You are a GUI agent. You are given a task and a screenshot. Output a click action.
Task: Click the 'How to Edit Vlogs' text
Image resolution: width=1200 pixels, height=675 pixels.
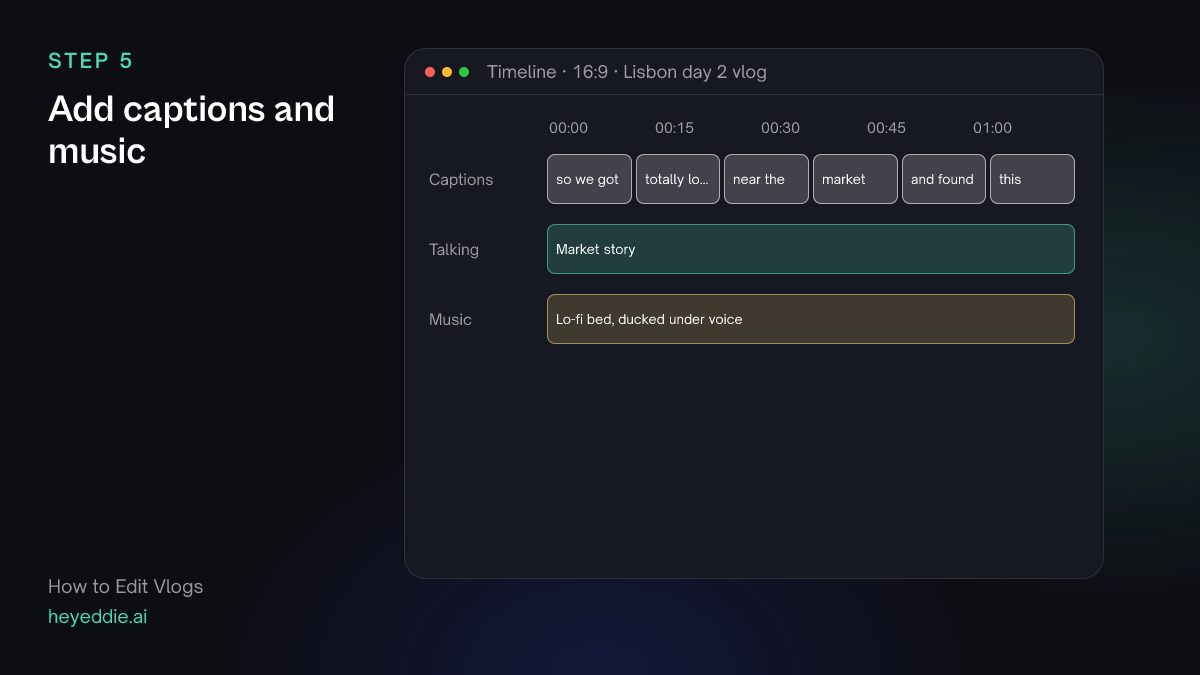(125, 587)
